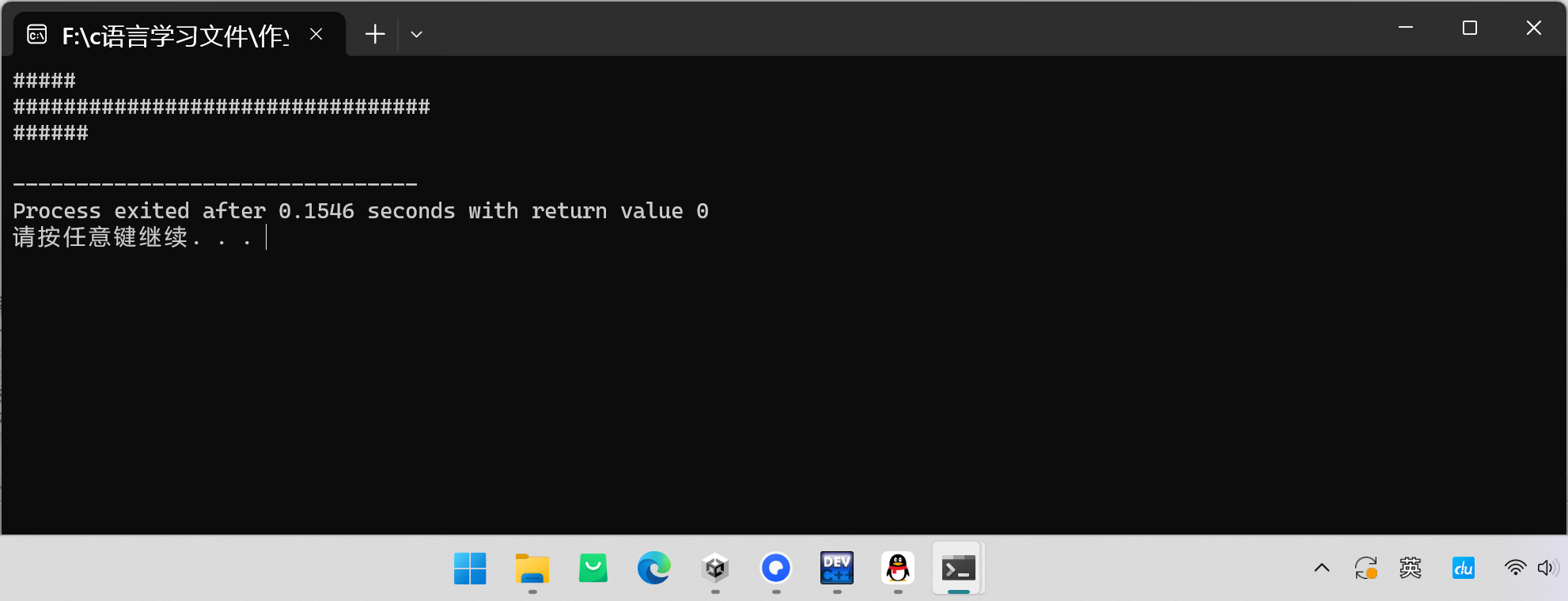Open QQ penguin app on taskbar

898,568
